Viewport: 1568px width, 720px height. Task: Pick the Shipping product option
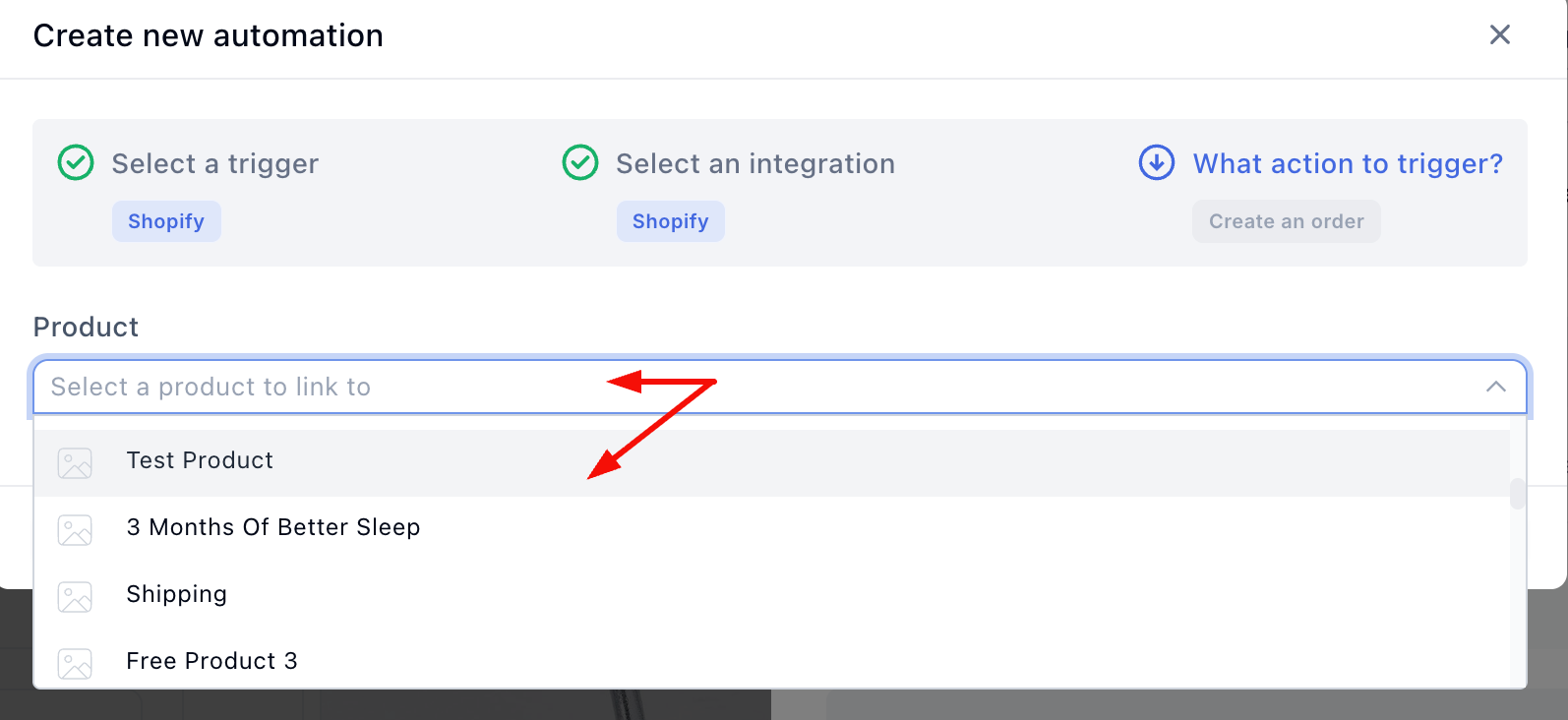pyautogui.click(x=177, y=594)
